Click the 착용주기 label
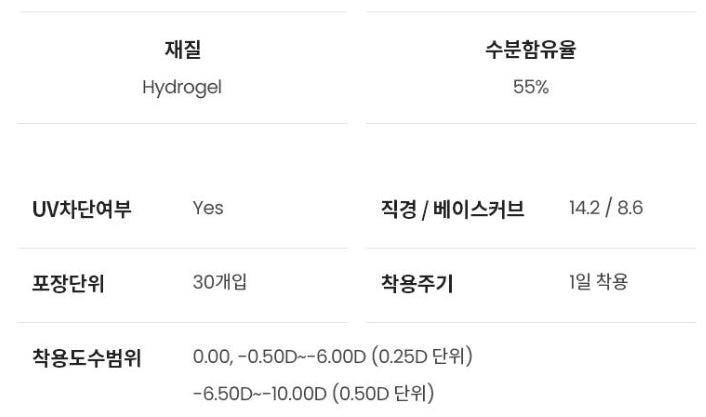This screenshot has height=417, width=706. (416, 283)
